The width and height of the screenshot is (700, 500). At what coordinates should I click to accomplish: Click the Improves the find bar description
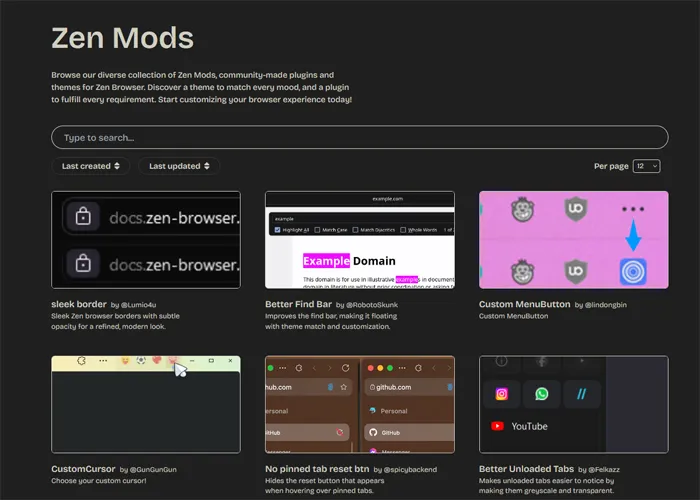(x=331, y=321)
